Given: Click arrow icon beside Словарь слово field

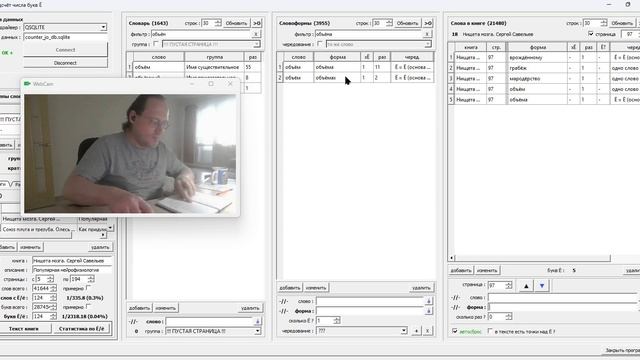Looking at the screenshot, I should [258, 322].
